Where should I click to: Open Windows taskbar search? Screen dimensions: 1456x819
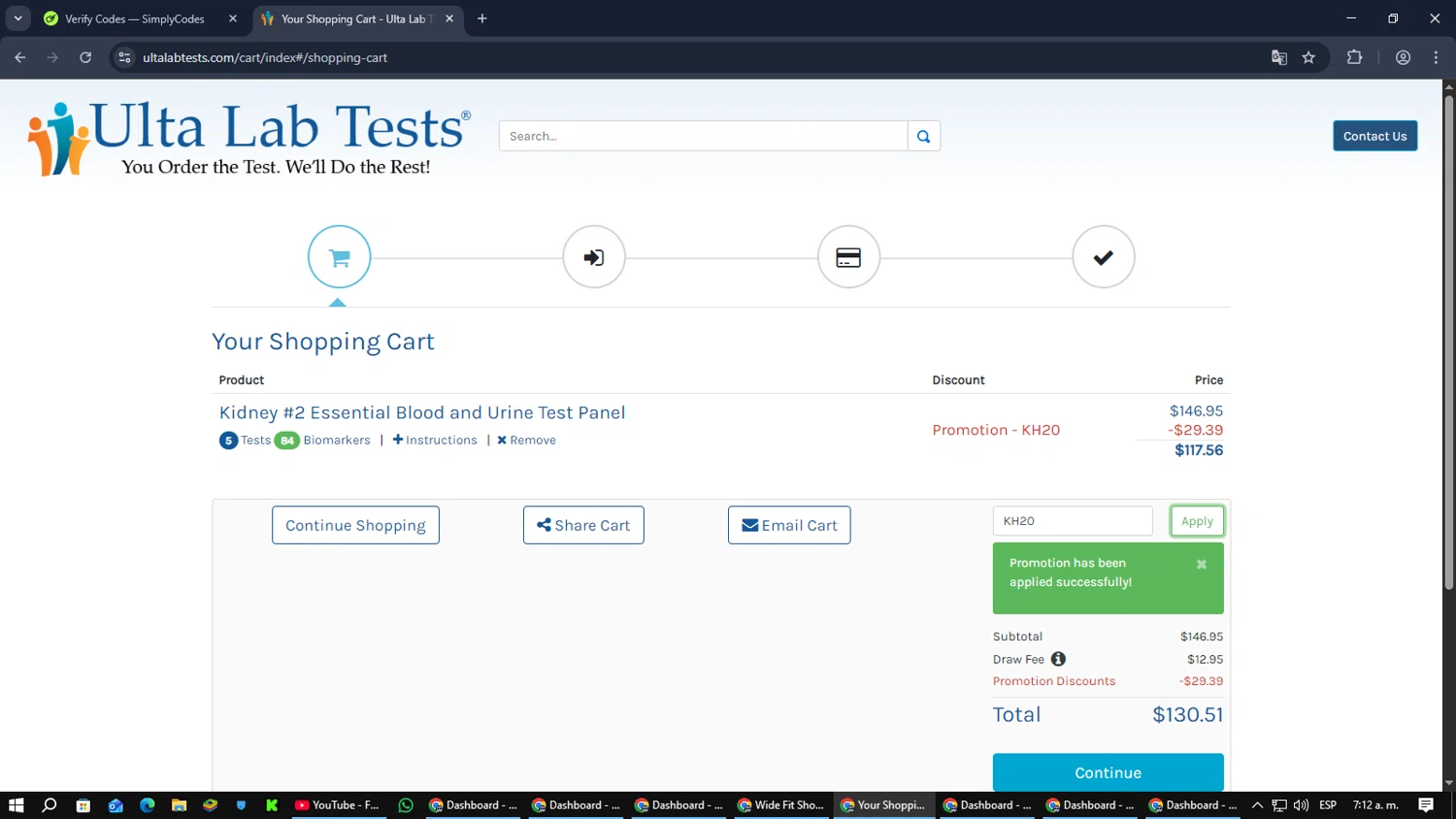tap(50, 805)
